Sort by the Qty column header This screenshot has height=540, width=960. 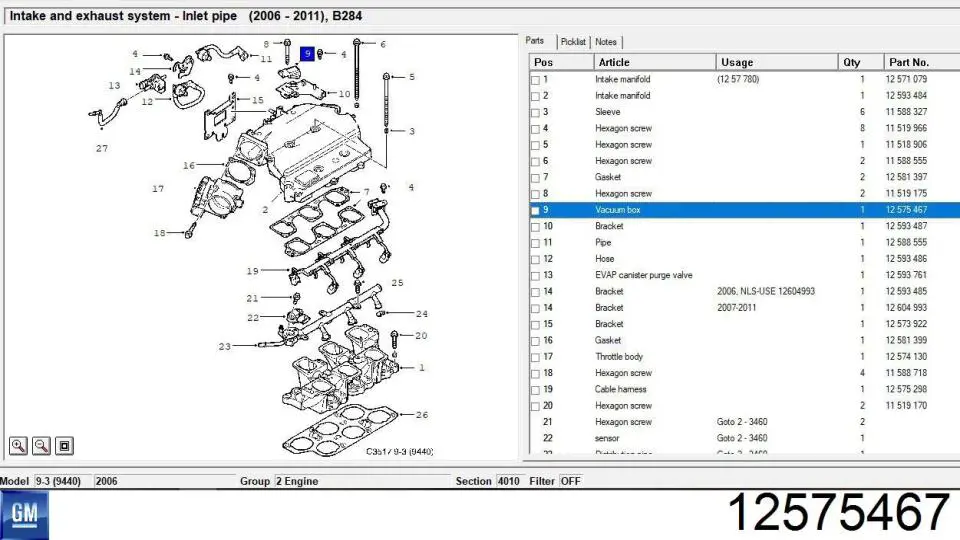pyautogui.click(x=861, y=62)
